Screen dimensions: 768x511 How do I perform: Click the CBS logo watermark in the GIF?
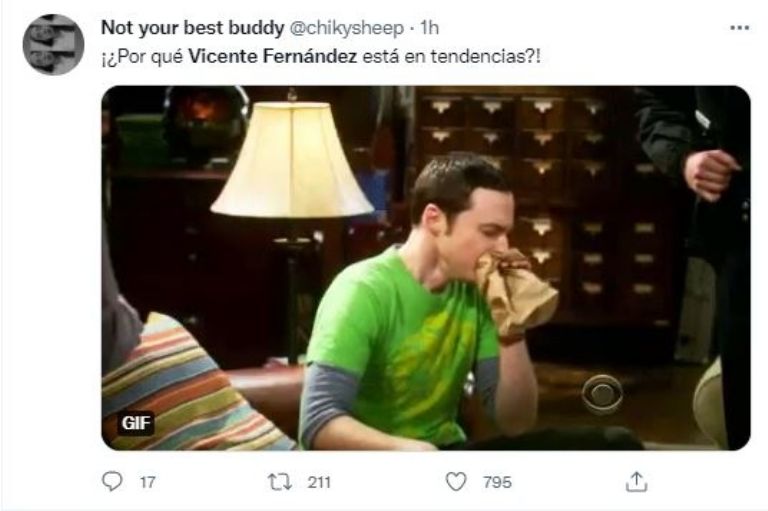click(x=602, y=393)
